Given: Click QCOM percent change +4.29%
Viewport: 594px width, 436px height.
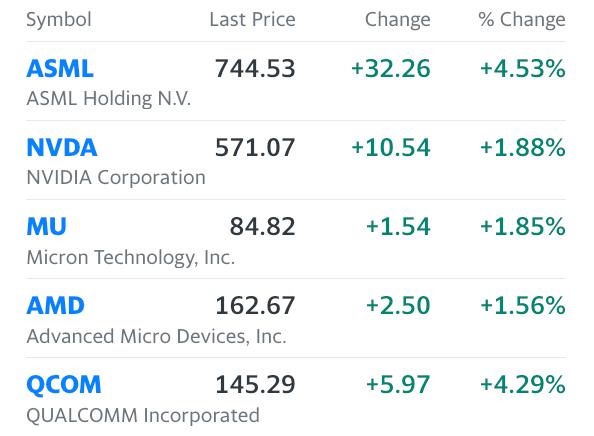Looking at the screenshot, I should pos(523,384).
